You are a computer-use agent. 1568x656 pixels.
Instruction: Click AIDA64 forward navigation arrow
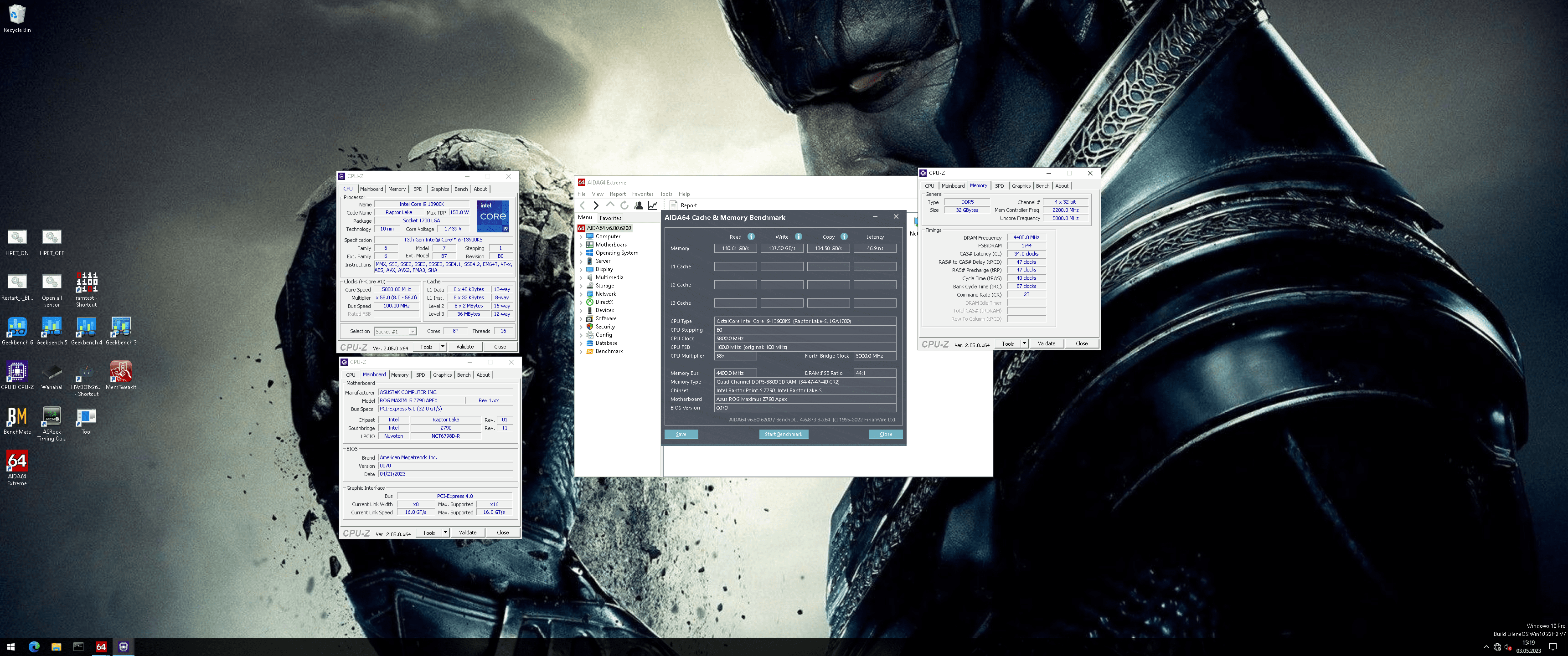click(596, 206)
